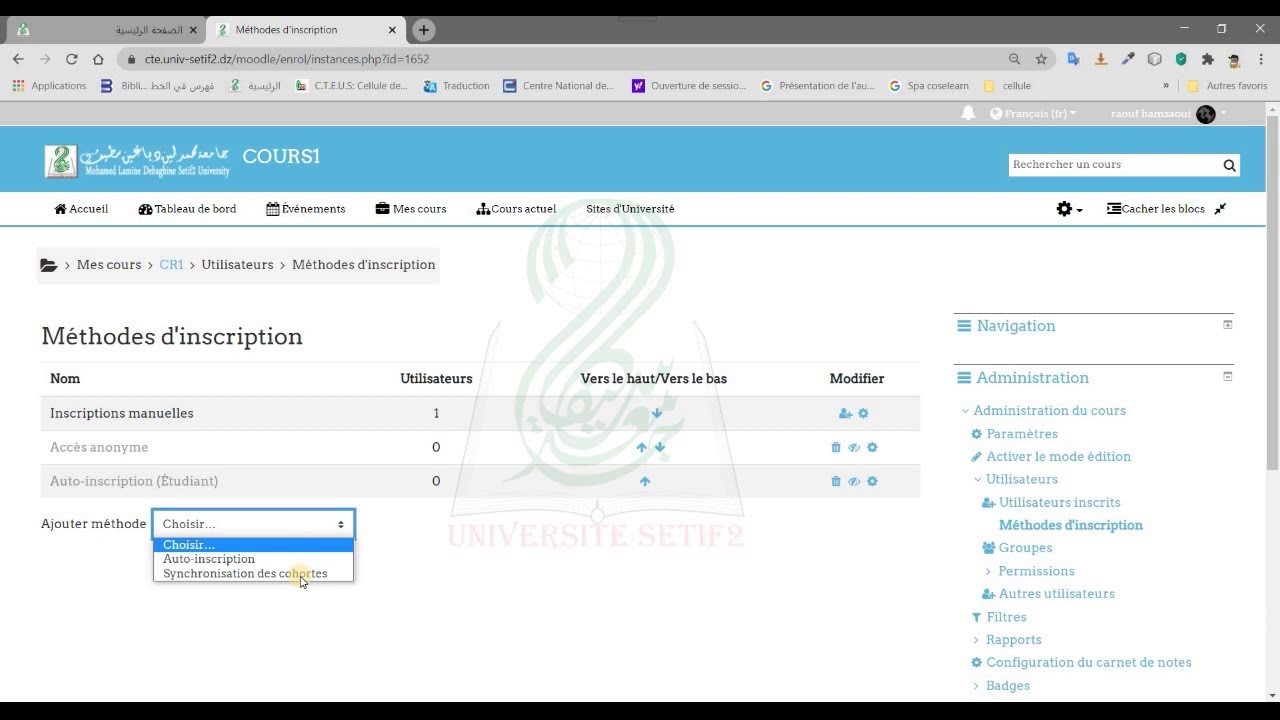Open Événements in the navigation bar
The width and height of the screenshot is (1280, 720).
306,209
